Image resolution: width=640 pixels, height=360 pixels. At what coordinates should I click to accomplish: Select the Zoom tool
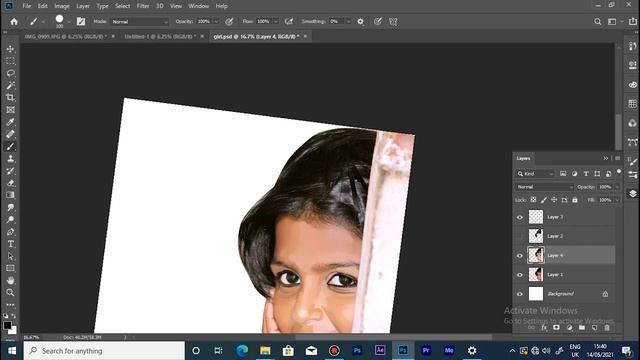11,293
